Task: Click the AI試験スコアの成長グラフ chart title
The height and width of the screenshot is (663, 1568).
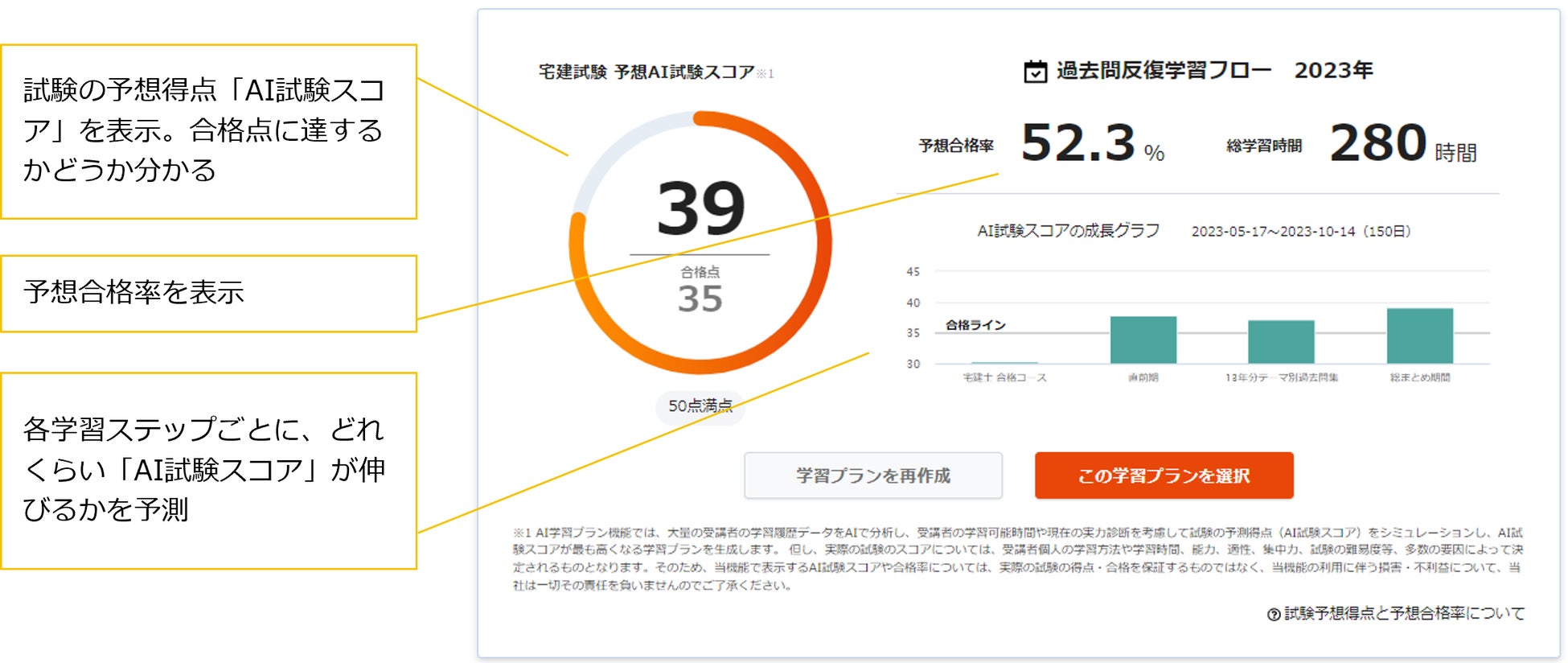Action: (x=1068, y=232)
